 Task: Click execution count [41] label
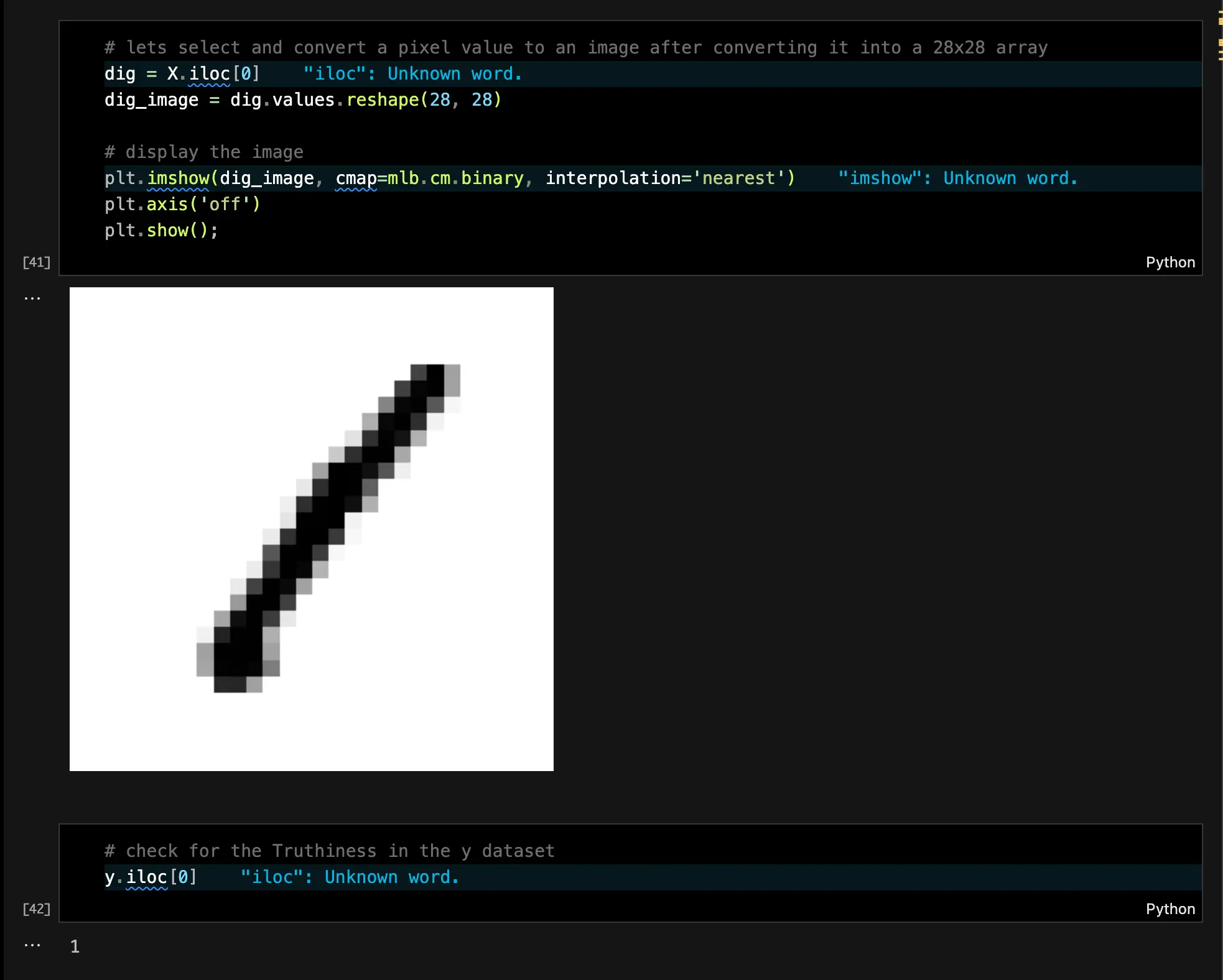click(36, 262)
